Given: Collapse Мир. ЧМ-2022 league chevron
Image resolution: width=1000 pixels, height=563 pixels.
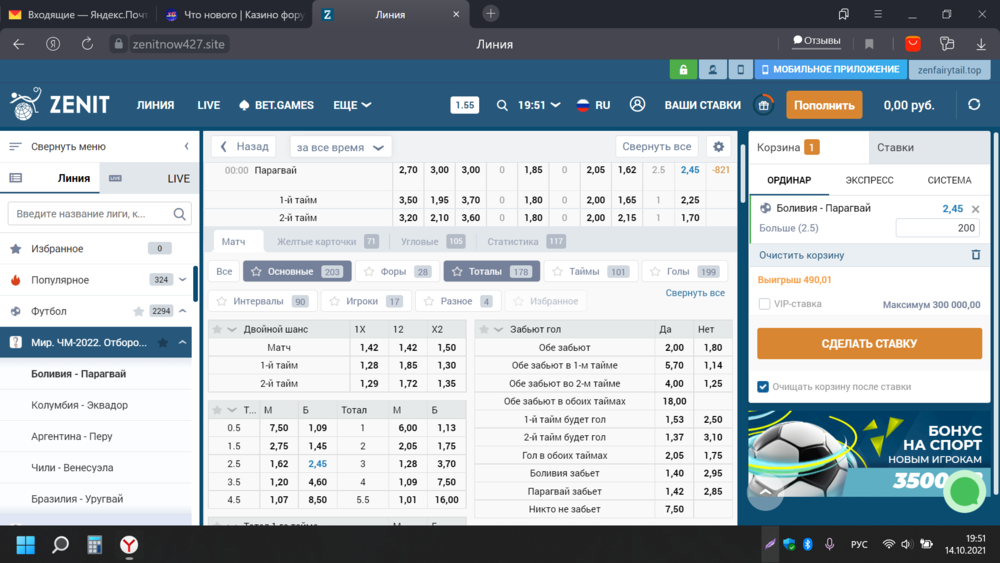Looking at the screenshot, I should coord(183,342).
